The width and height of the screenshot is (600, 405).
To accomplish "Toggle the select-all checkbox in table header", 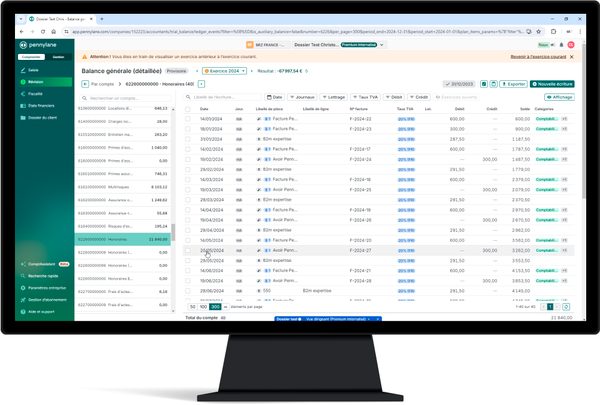I will coord(188,109).
